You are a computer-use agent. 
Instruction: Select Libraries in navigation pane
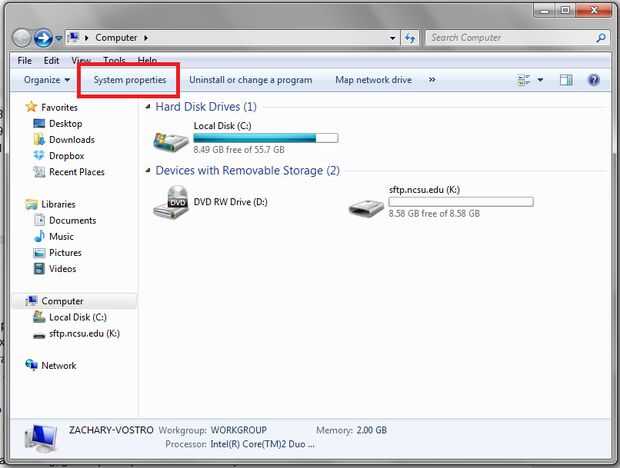58,204
